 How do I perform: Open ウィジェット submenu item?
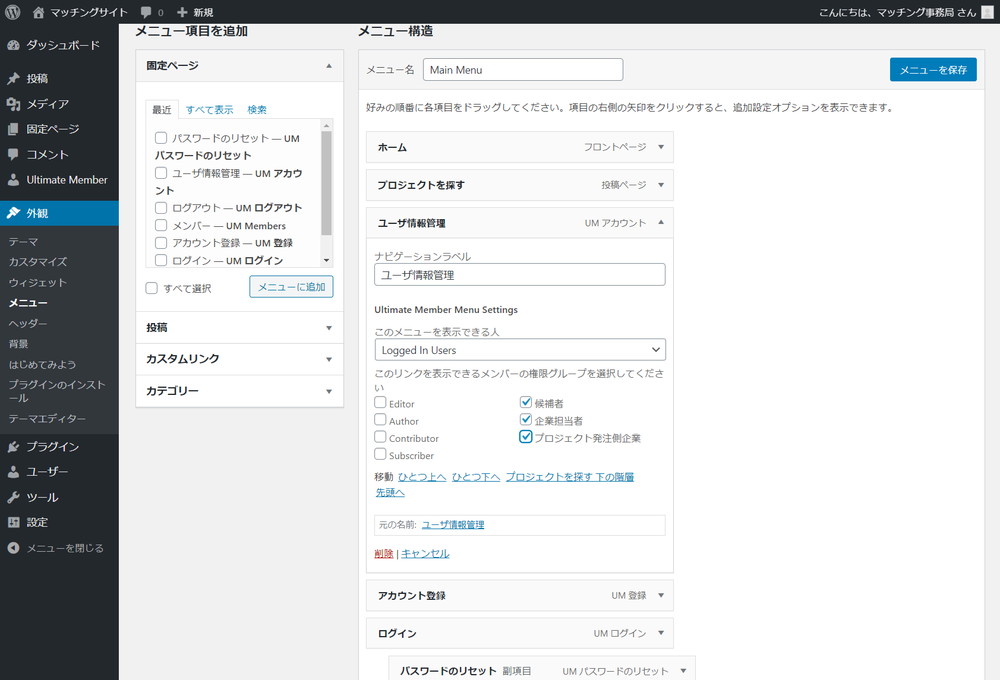(38, 282)
